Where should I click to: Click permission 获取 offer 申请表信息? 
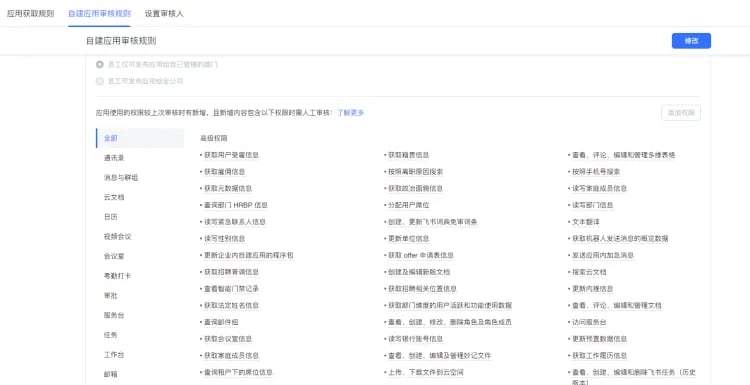point(421,255)
